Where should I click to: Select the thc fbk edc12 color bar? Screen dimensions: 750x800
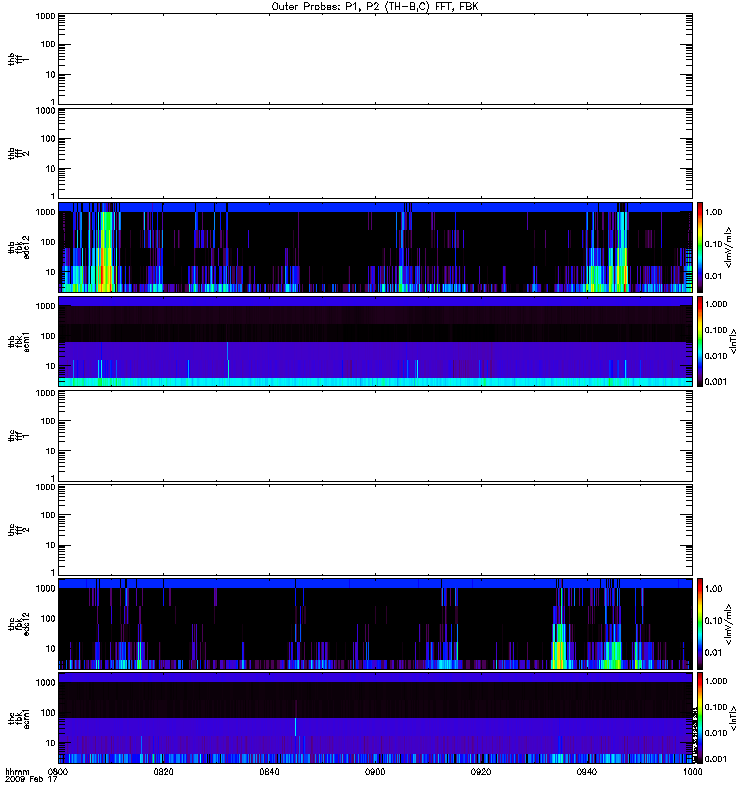coord(700,624)
